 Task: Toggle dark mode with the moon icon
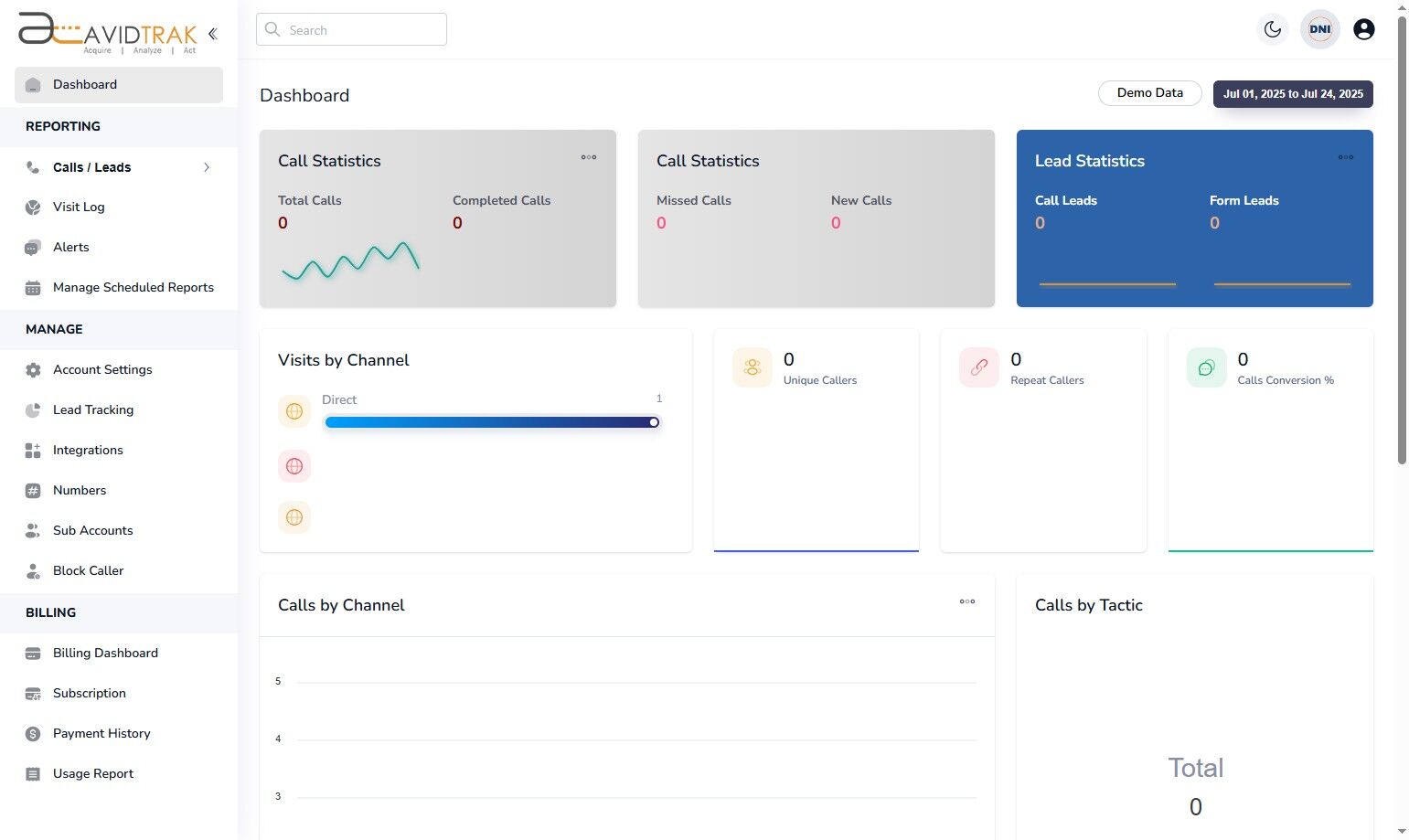[x=1272, y=28]
